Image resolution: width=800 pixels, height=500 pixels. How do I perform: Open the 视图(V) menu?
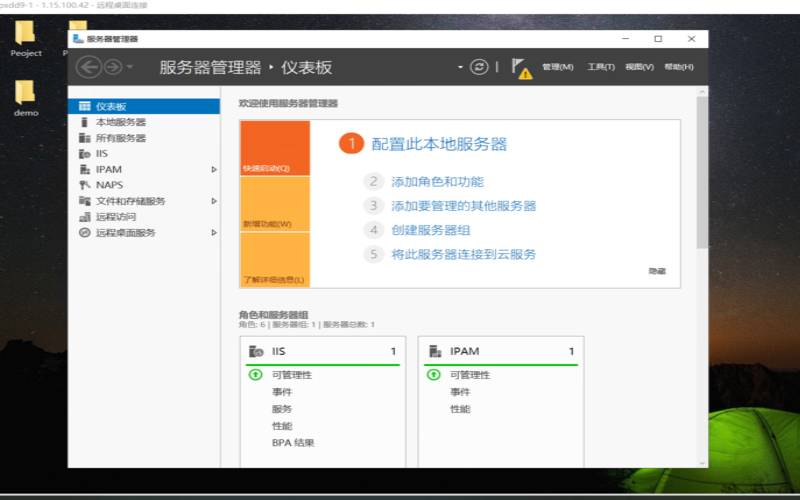[639, 67]
